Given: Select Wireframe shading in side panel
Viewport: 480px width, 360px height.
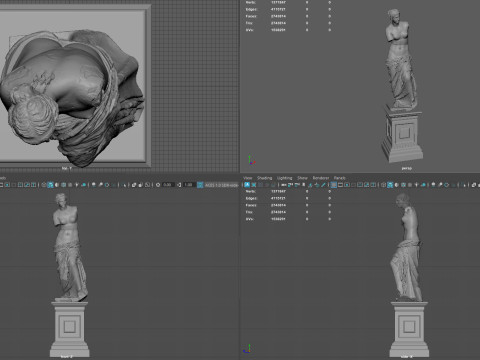Looking at the screenshot, I should tap(383, 185).
